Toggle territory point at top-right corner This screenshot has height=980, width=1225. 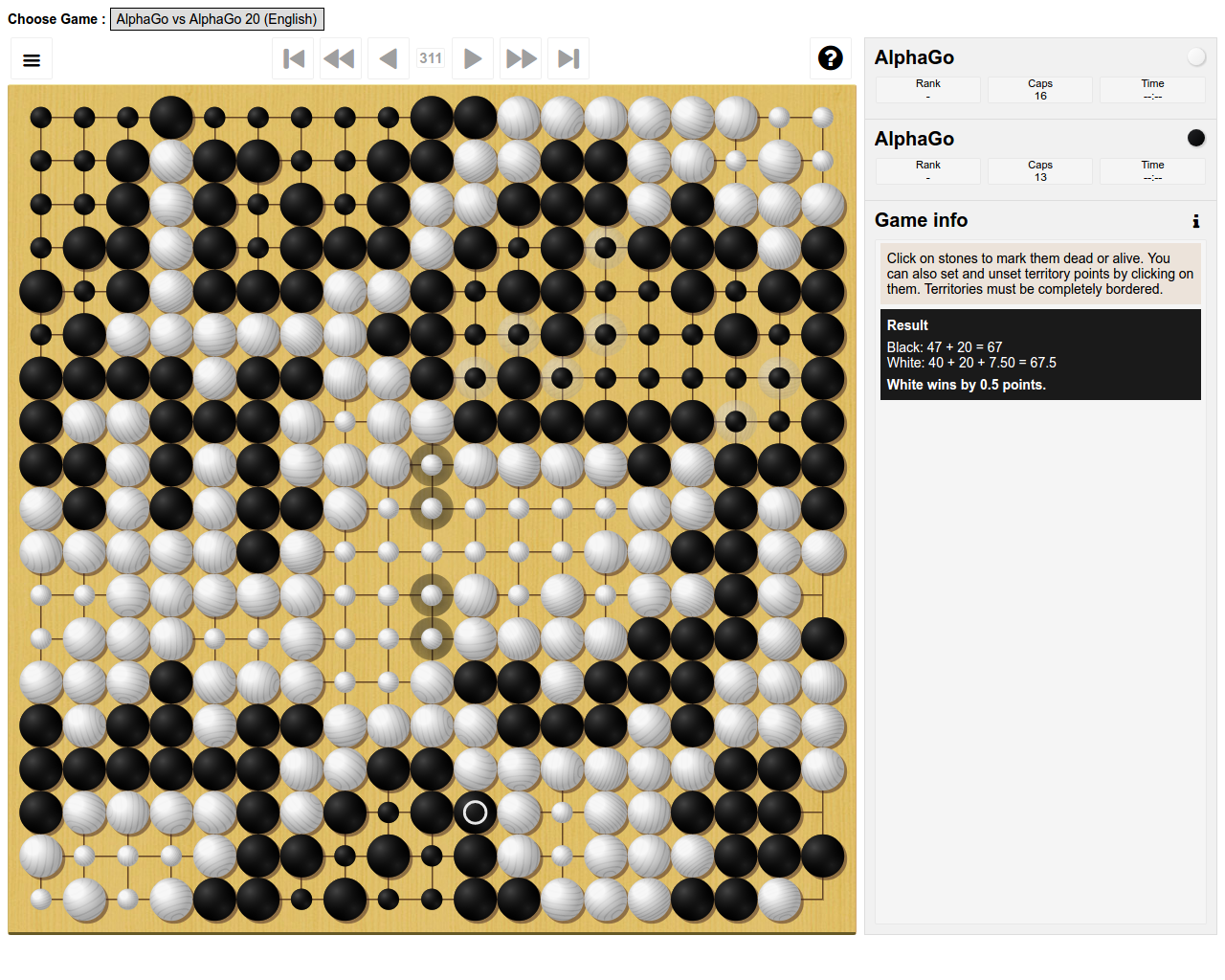pyautogui.click(x=822, y=118)
